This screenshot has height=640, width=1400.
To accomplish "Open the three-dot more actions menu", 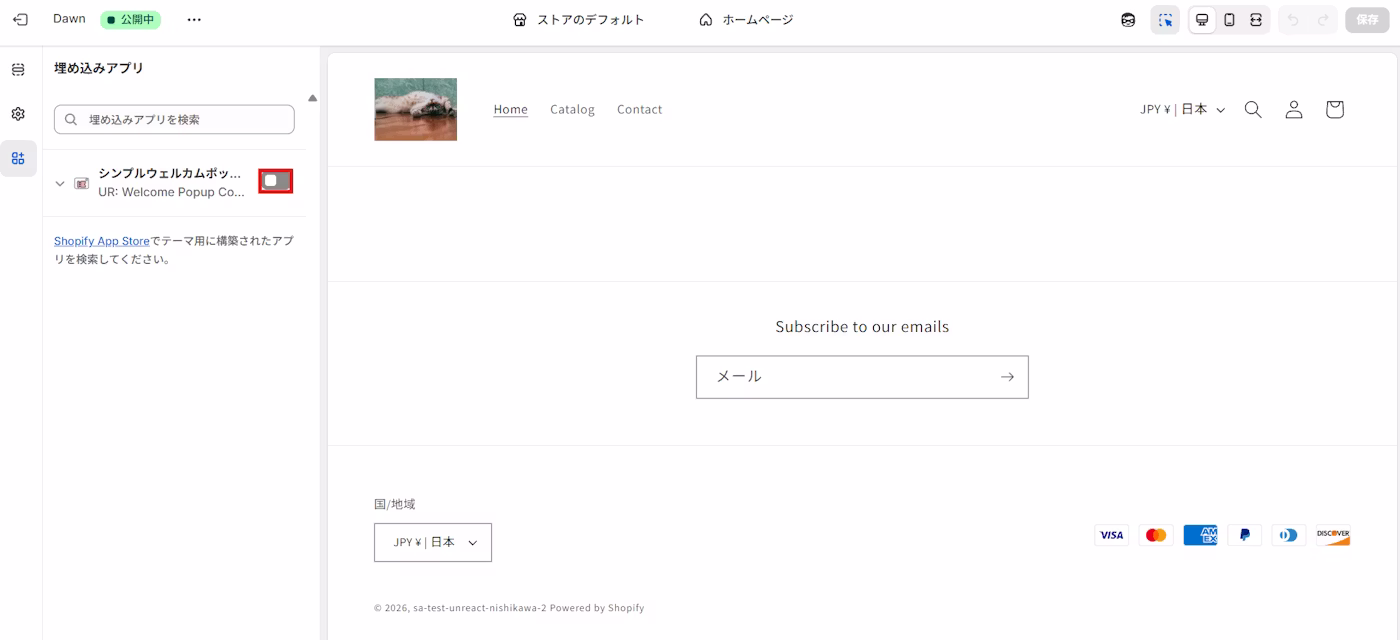I will [x=194, y=20].
